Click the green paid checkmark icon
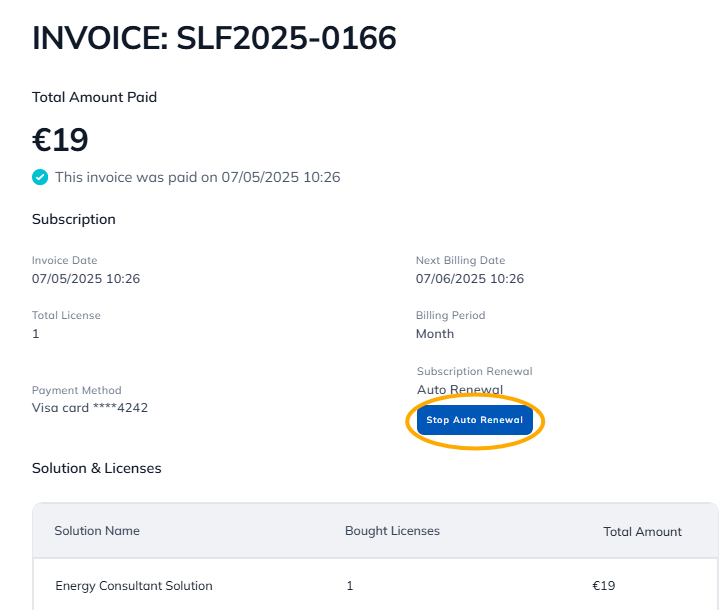Viewport: 720px width, 610px height. point(40,177)
